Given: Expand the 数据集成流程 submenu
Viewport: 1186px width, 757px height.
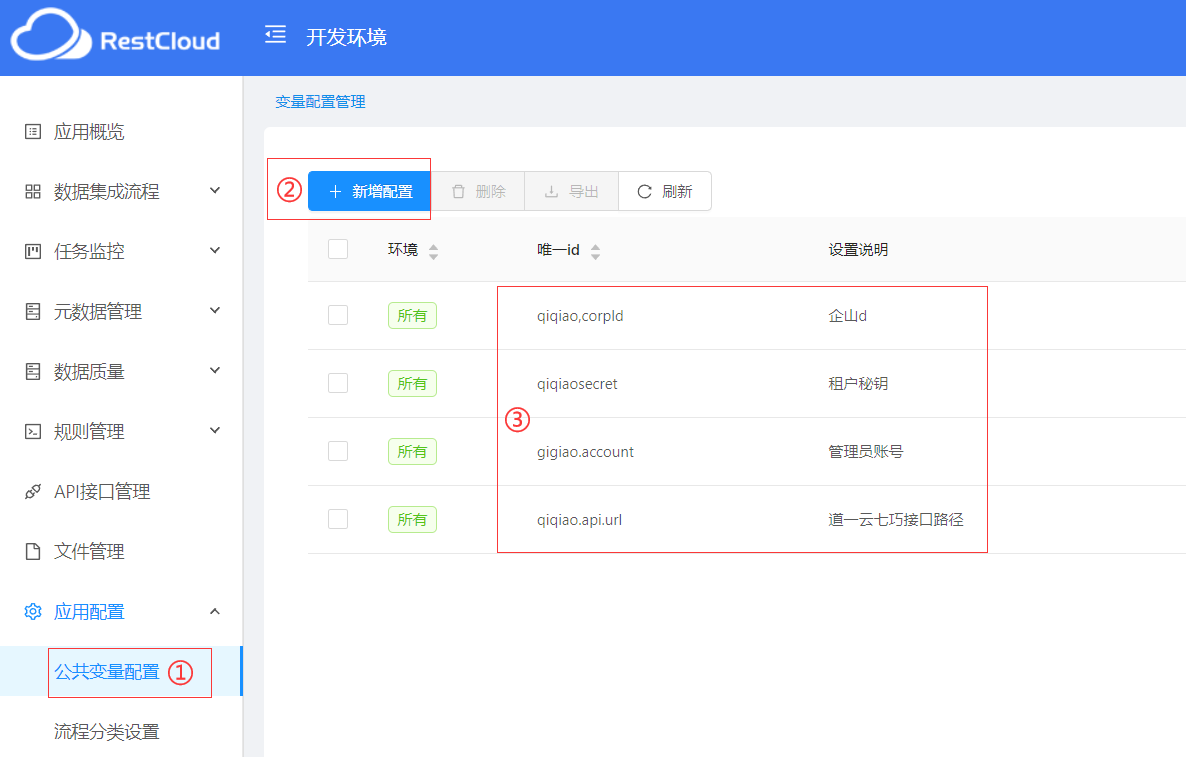Looking at the screenshot, I should tap(215, 191).
